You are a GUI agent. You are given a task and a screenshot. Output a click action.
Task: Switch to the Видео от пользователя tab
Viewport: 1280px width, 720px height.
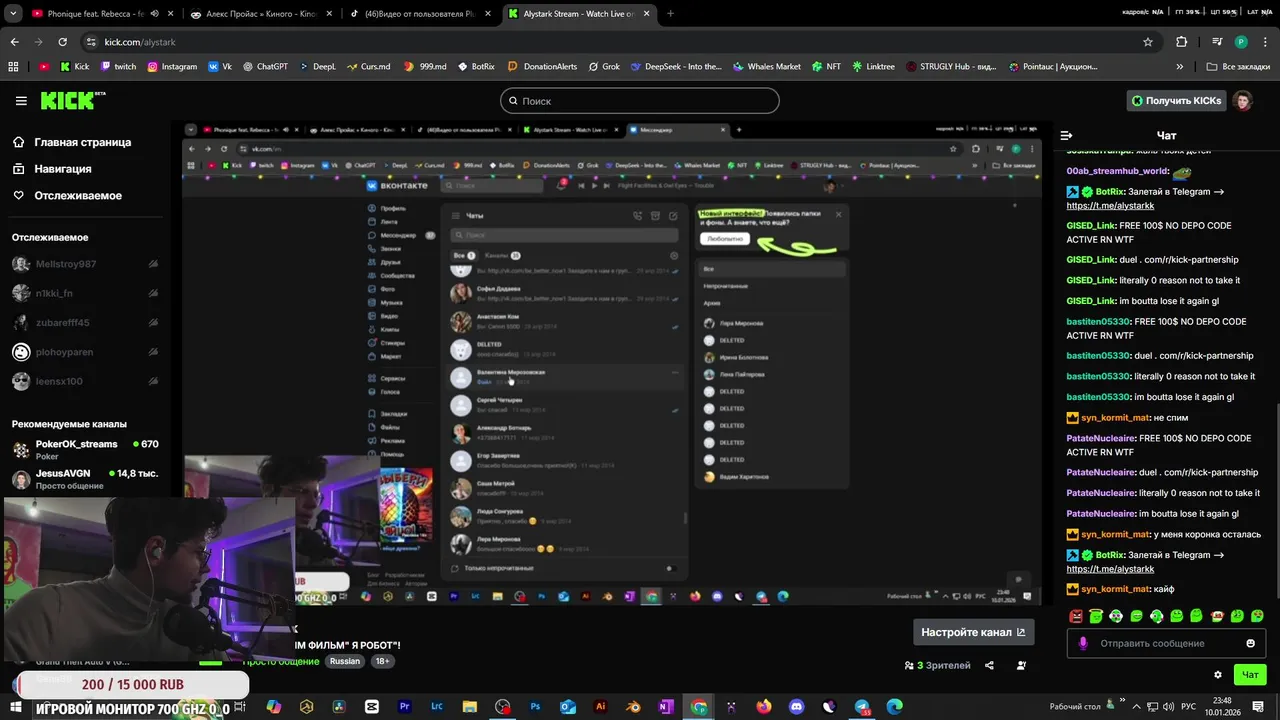(418, 14)
